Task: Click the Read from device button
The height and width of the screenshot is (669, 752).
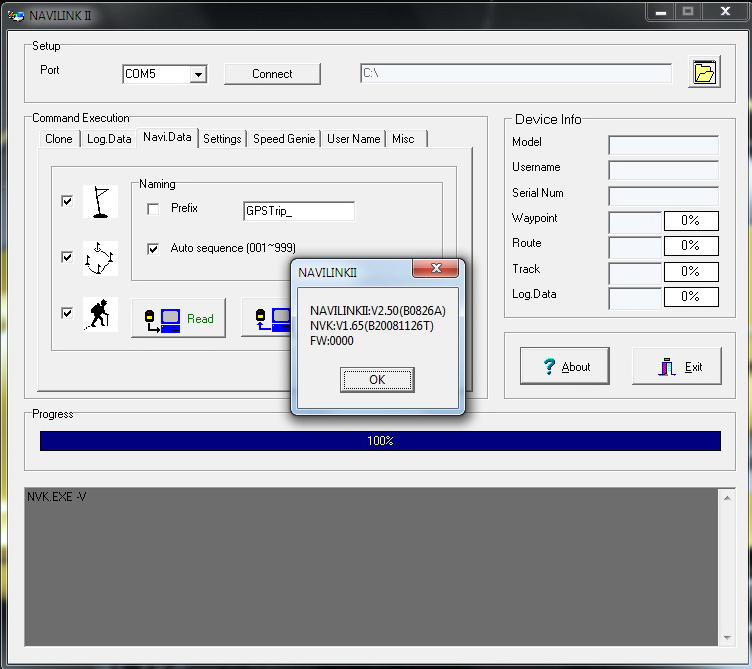Action: pos(178,318)
